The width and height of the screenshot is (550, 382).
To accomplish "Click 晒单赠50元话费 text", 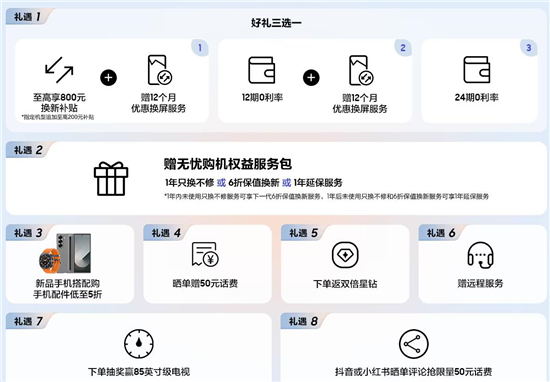I will click(x=205, y=283).
